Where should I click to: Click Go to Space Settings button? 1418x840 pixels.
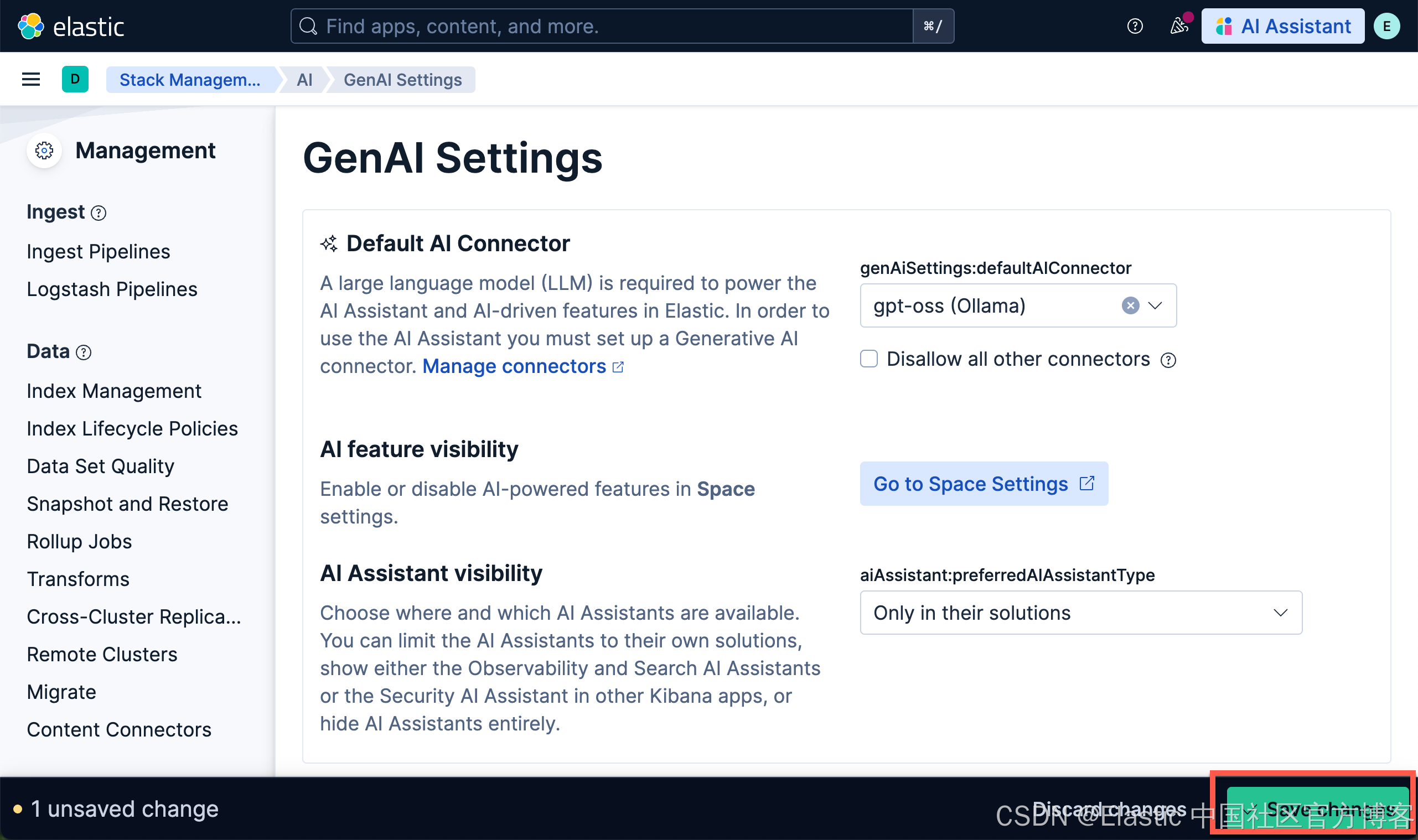tap(984, 484)
